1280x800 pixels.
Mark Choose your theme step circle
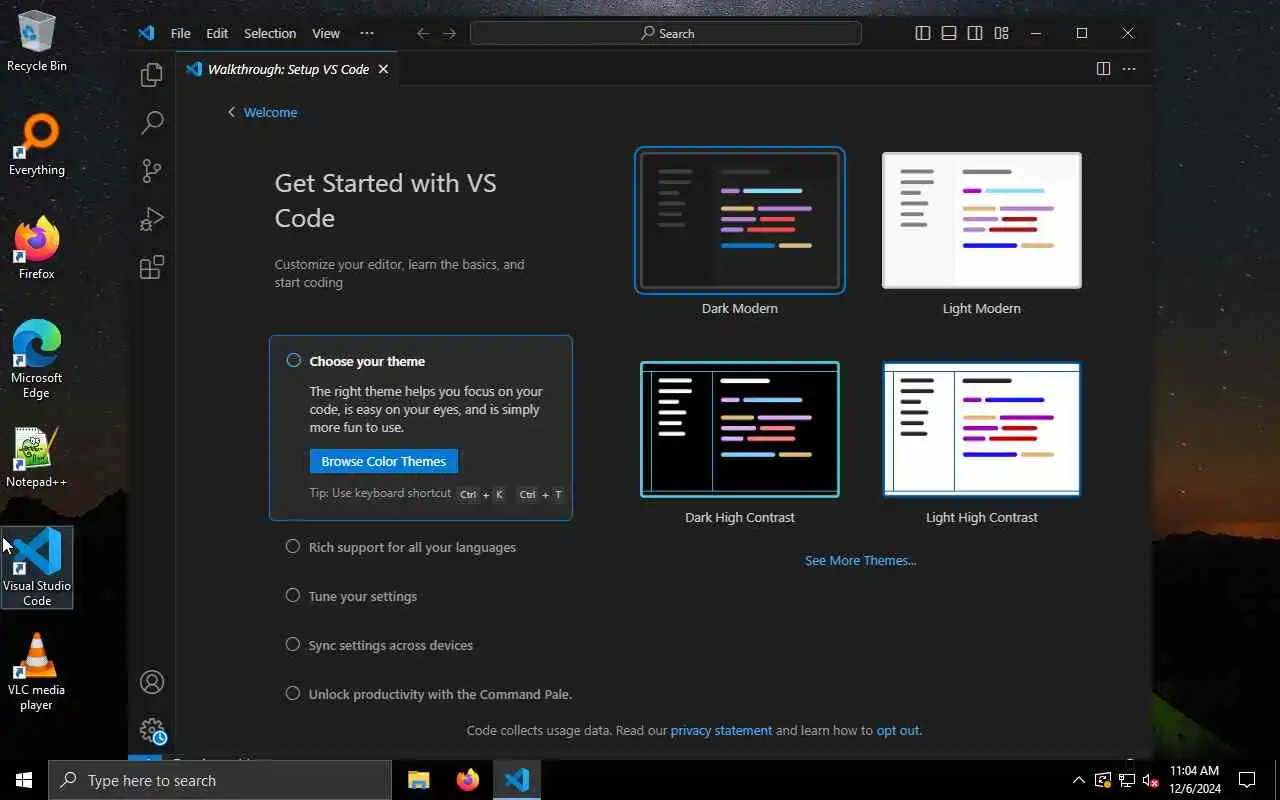pyautogui.click(x=293, y=360)
